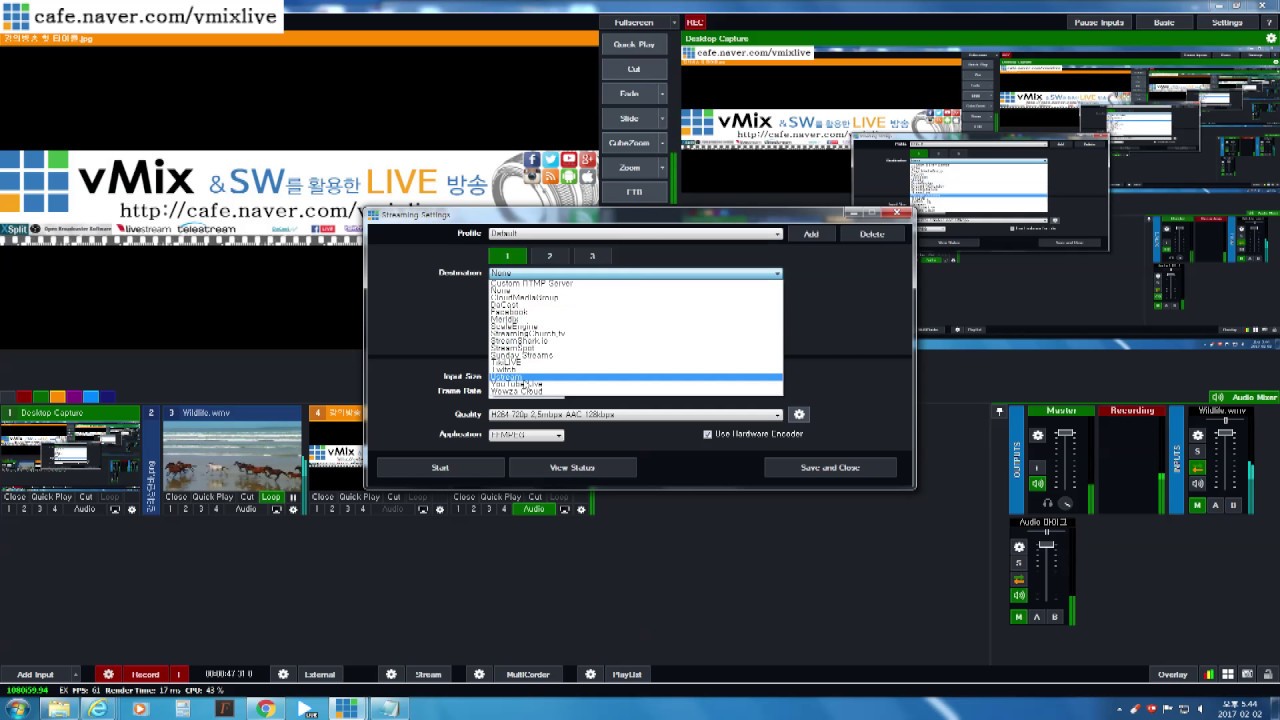Screen dimensions: 1280x720
Task: Open vMix taskbar icon
Action: click(347, 709)
